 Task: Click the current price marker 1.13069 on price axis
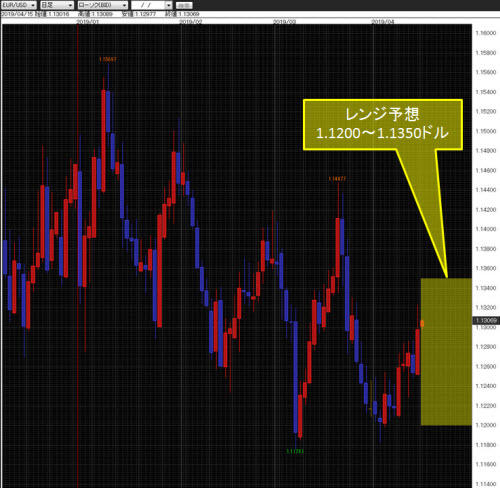(486, 320)
